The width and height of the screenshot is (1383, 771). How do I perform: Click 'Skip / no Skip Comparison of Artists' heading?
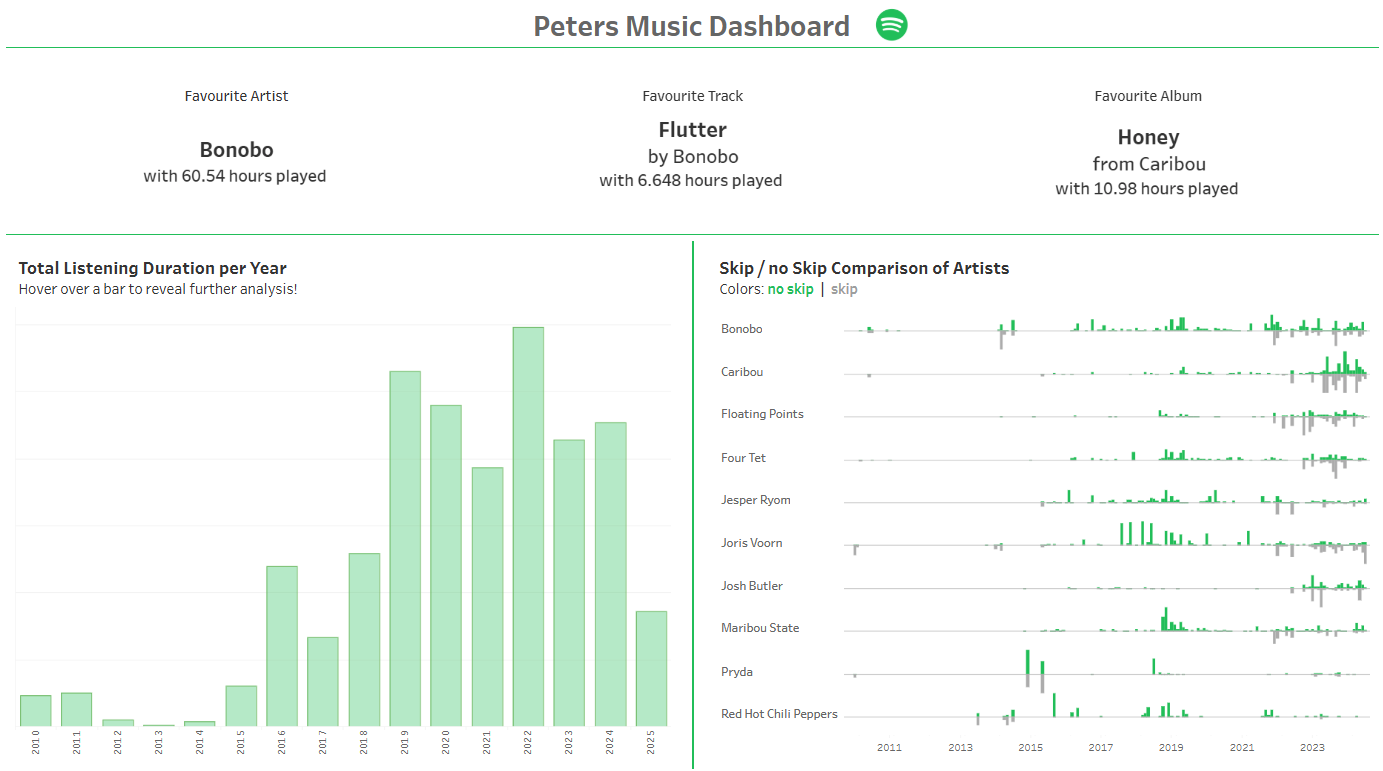pyautogui.click(x=864, y=268)
